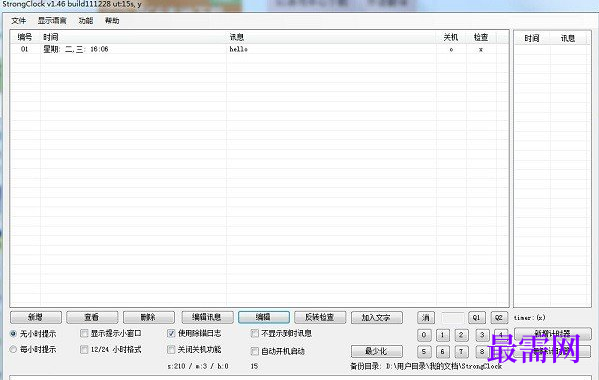Screen dimensions: 599x380
Task: Select alarm row number 01
Action: click(x=25, y=49)
